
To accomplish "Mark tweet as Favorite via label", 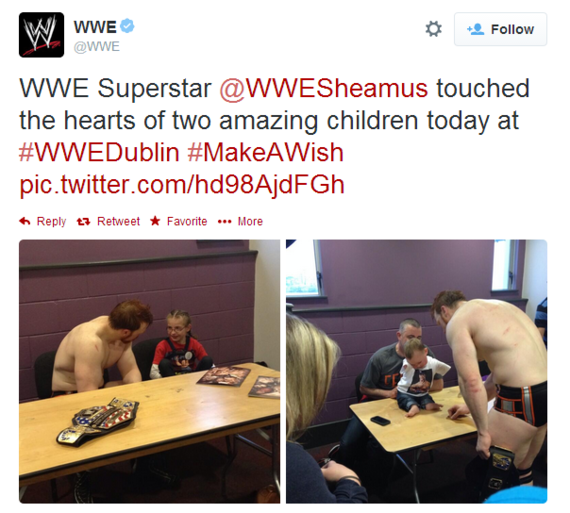I will (x=187, y=221).
